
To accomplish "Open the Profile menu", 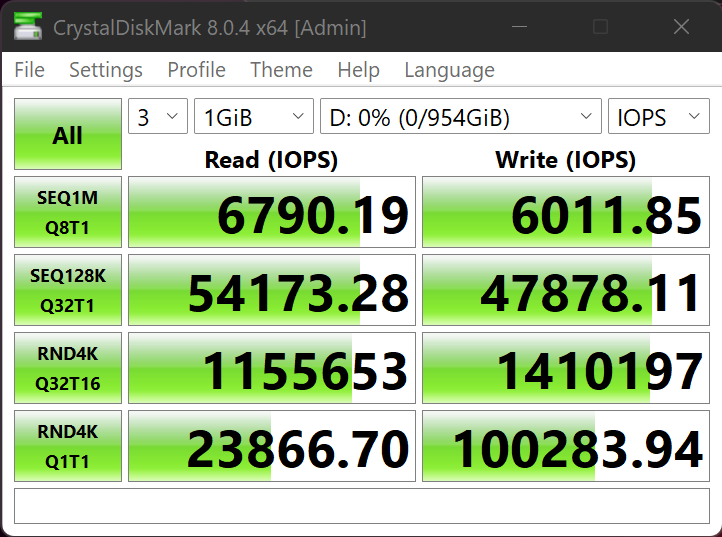I will [x=196, y=70].
